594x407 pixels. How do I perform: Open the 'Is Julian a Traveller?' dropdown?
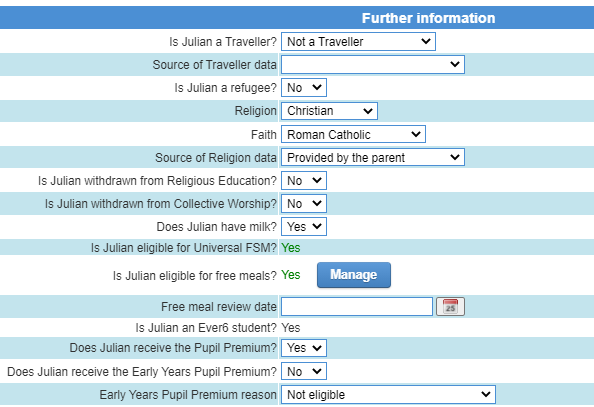[x=358, y=41]
